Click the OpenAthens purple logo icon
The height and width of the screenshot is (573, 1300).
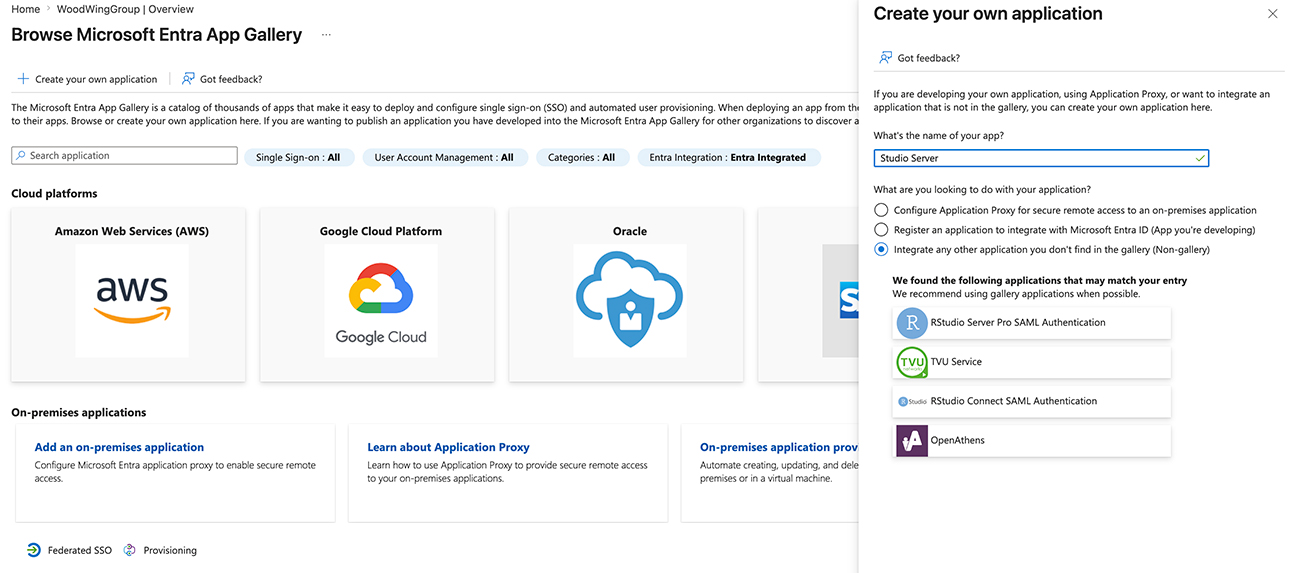[911, 440]
